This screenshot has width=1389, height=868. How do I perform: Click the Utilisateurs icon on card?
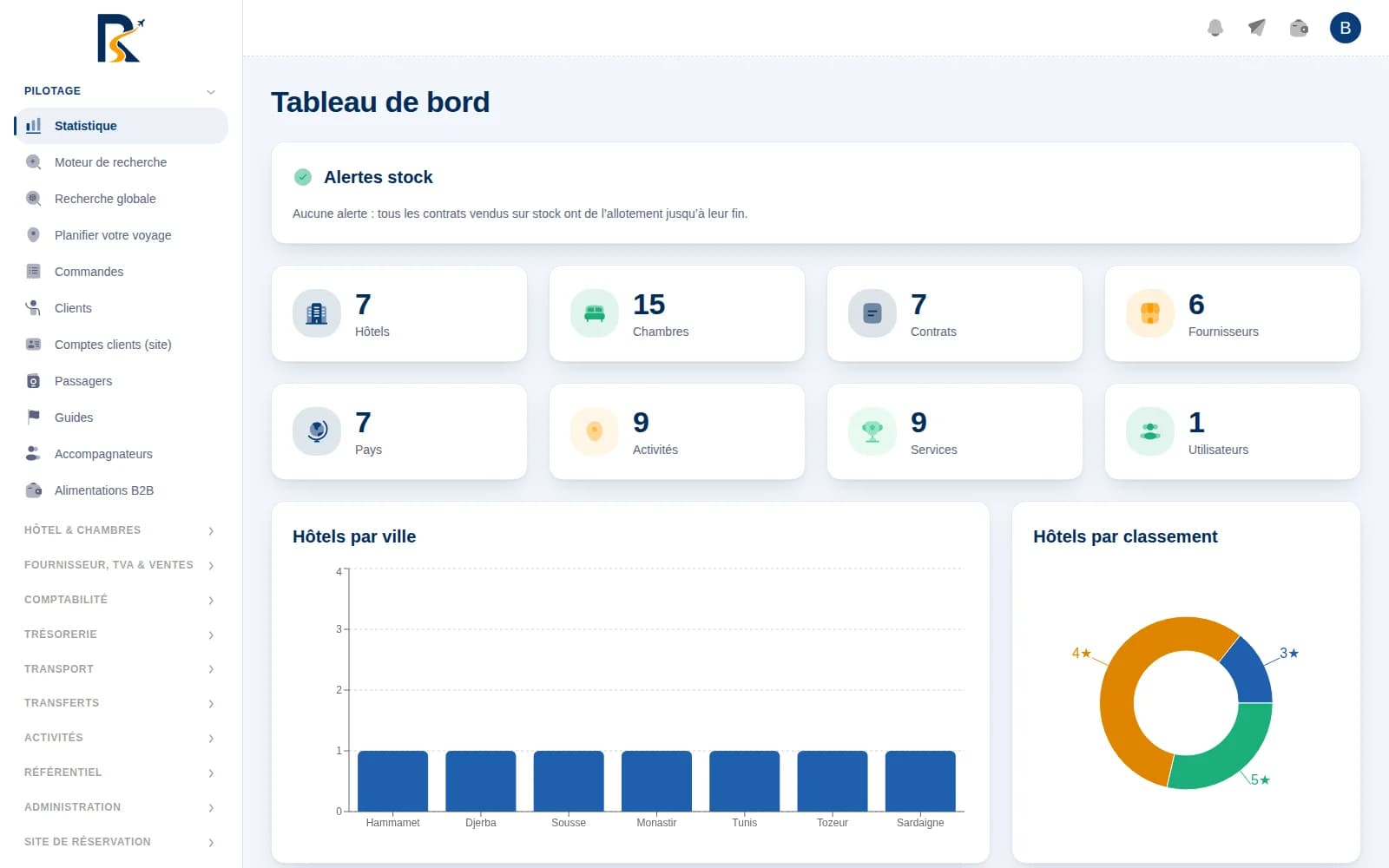pos(1150,431)
